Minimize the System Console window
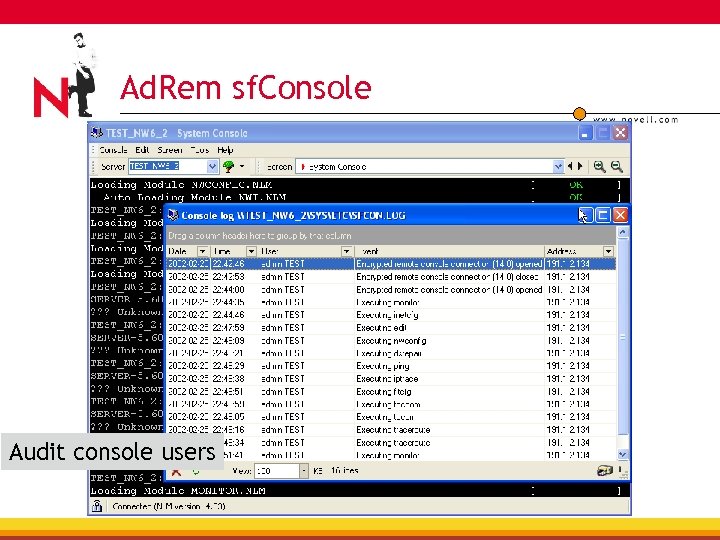Viewport: 720px width, 540px height. coord(585,133)
